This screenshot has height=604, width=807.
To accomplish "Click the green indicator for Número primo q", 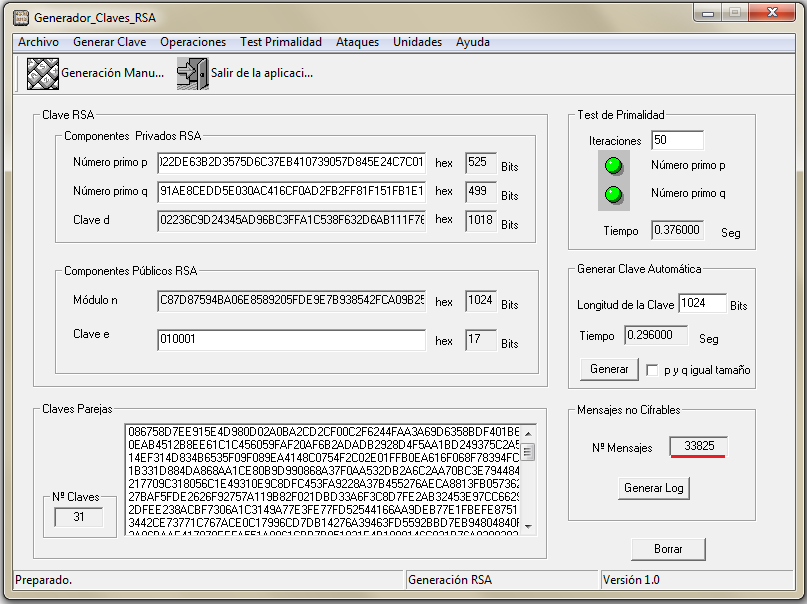I will pos(613,193).
